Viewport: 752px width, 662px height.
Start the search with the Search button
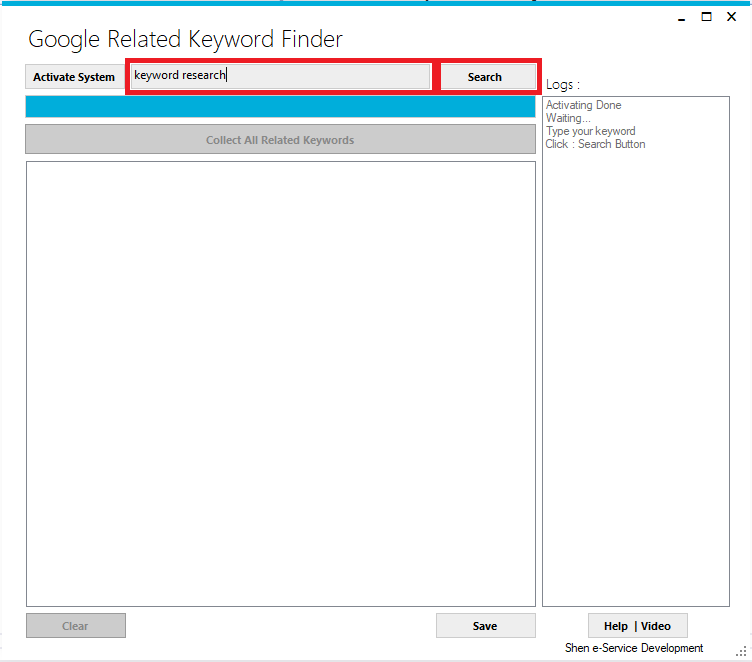[488, 77]
